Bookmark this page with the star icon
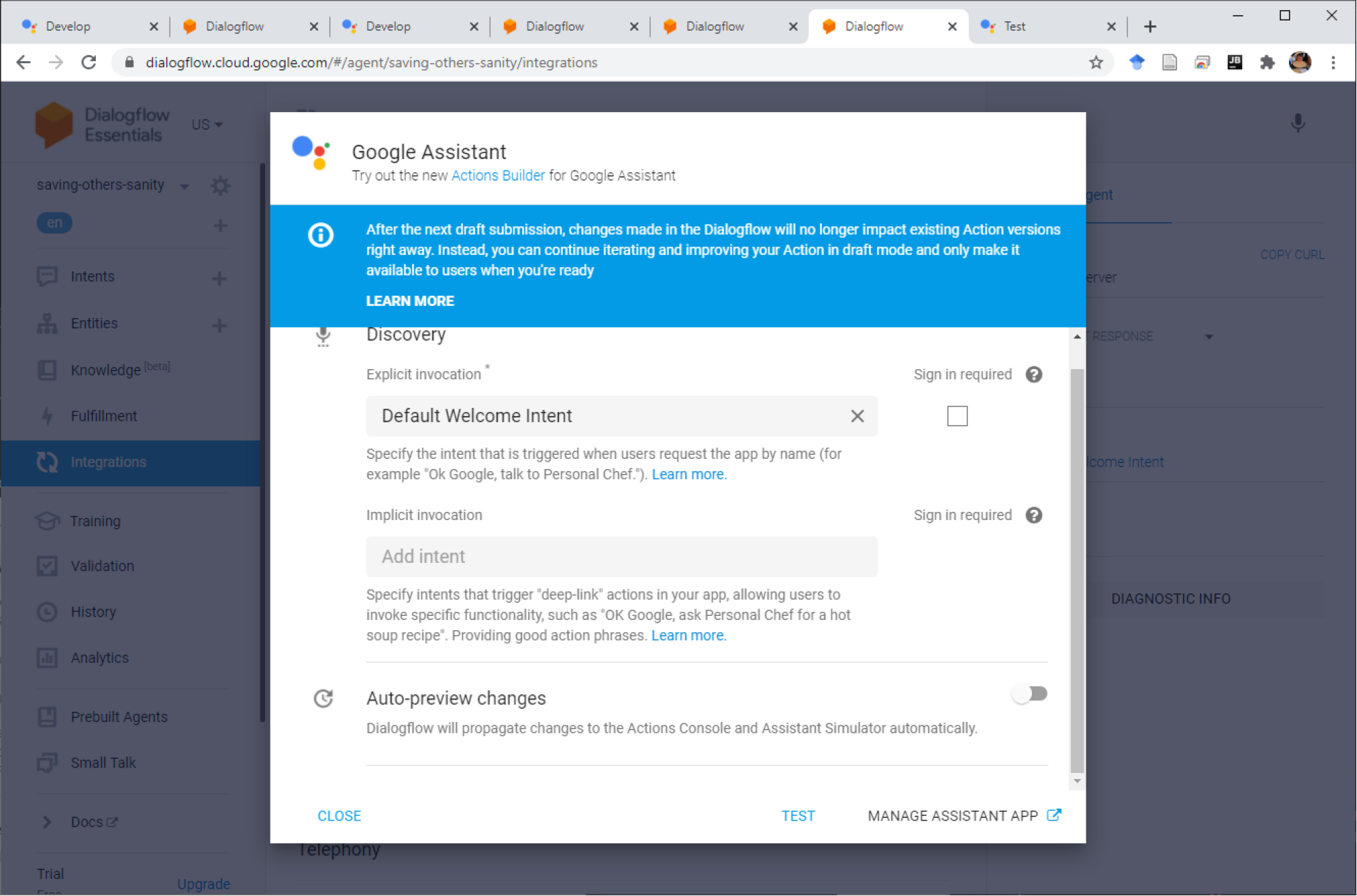The image size is (1357, 896). [1096, 63]
